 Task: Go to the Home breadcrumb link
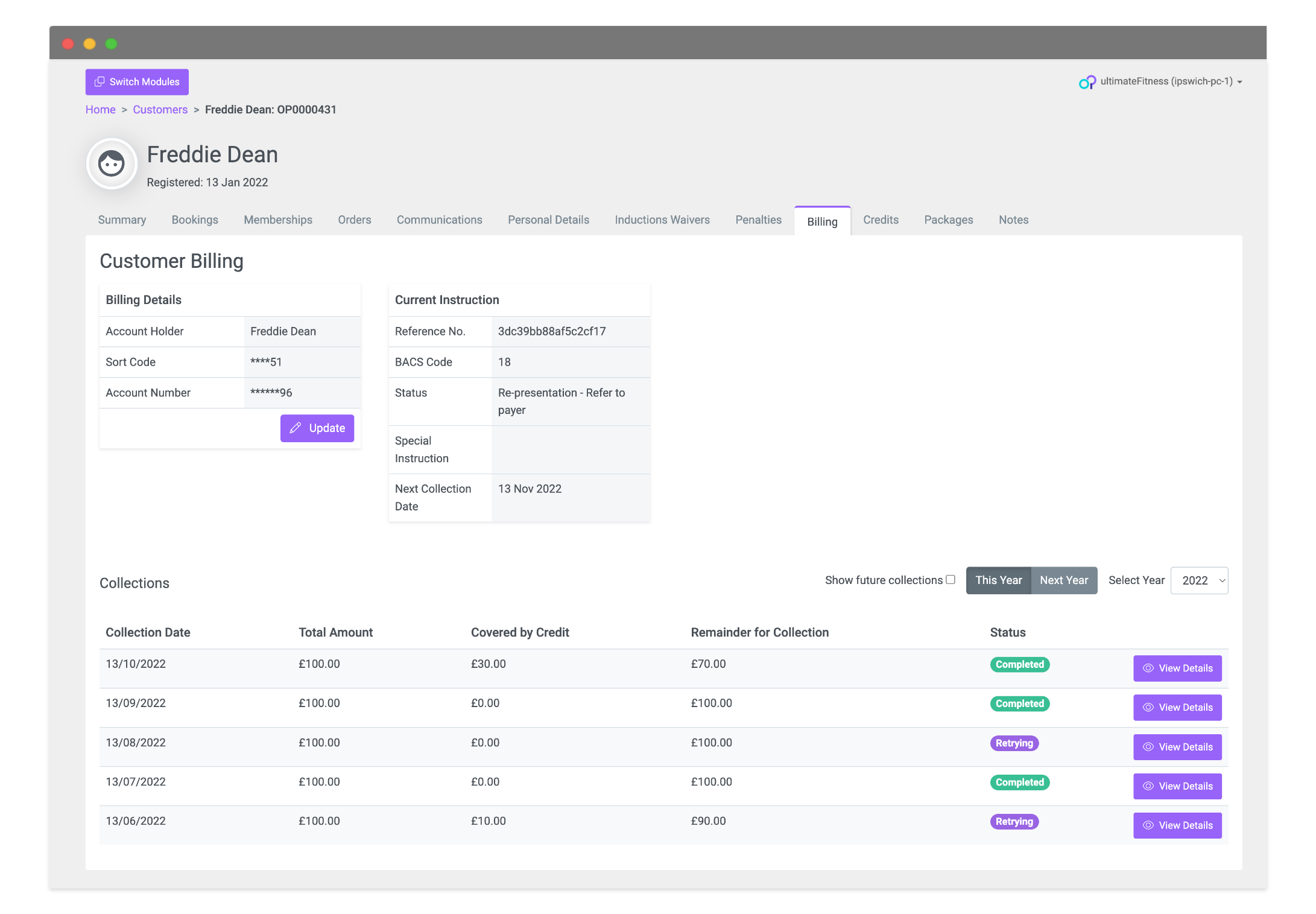click(100, 109)
